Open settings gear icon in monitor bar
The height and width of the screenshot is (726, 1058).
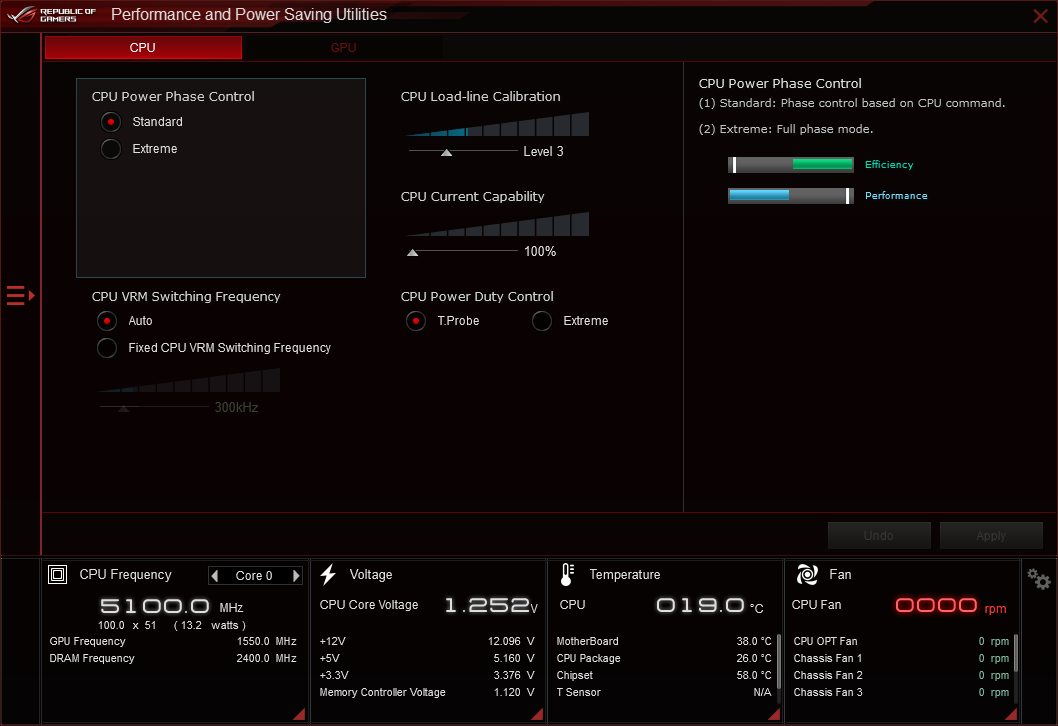click(1038, 578)
